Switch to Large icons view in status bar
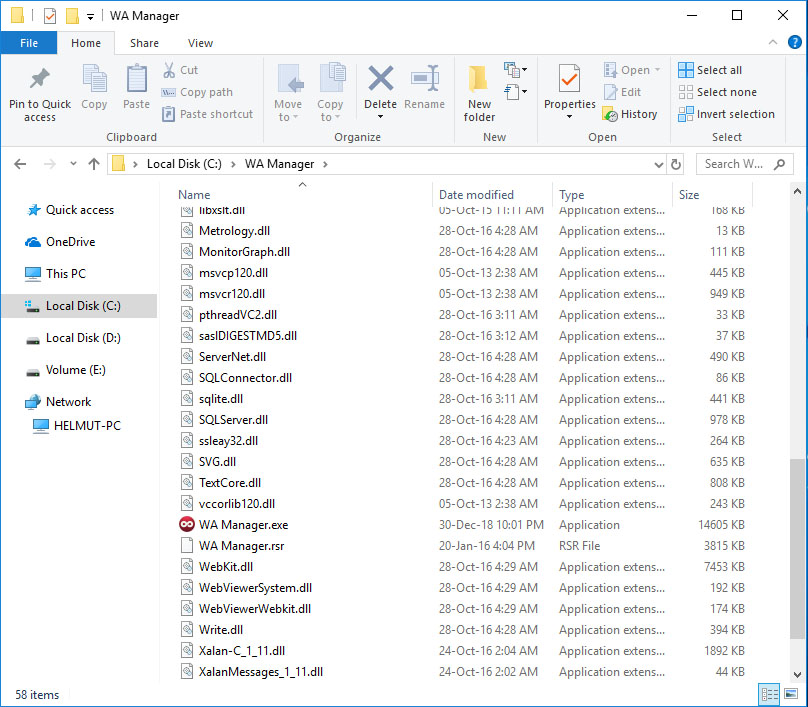The image size is (808, 707). coord(790,694)
